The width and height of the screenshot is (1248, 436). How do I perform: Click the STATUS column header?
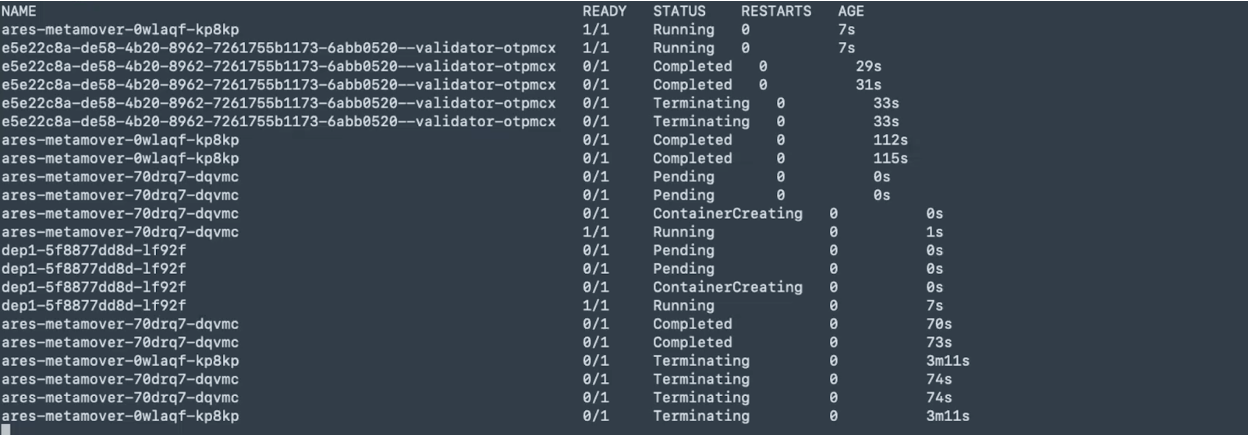tap(679, 11)
